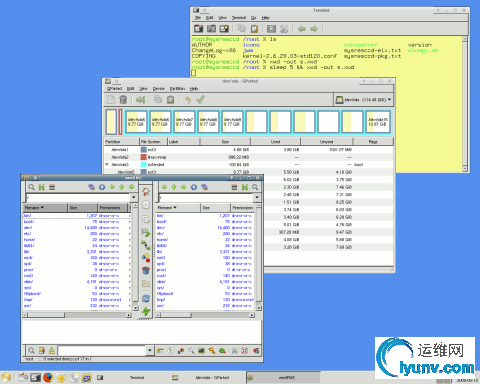Click the ext3 color square of /dev/hda1
Image resolution: width=480 pixels, height=384 pixels.
coord(143,150)
